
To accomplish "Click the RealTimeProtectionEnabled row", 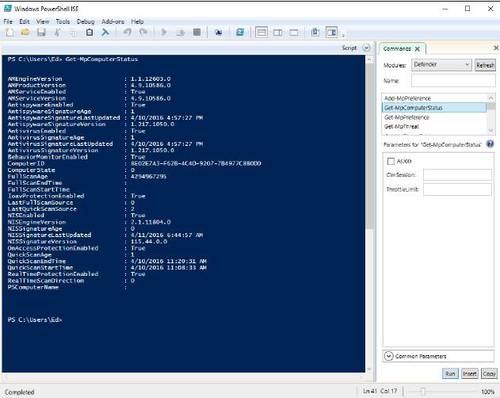I will pyautogui.click(x=76, y=274).
